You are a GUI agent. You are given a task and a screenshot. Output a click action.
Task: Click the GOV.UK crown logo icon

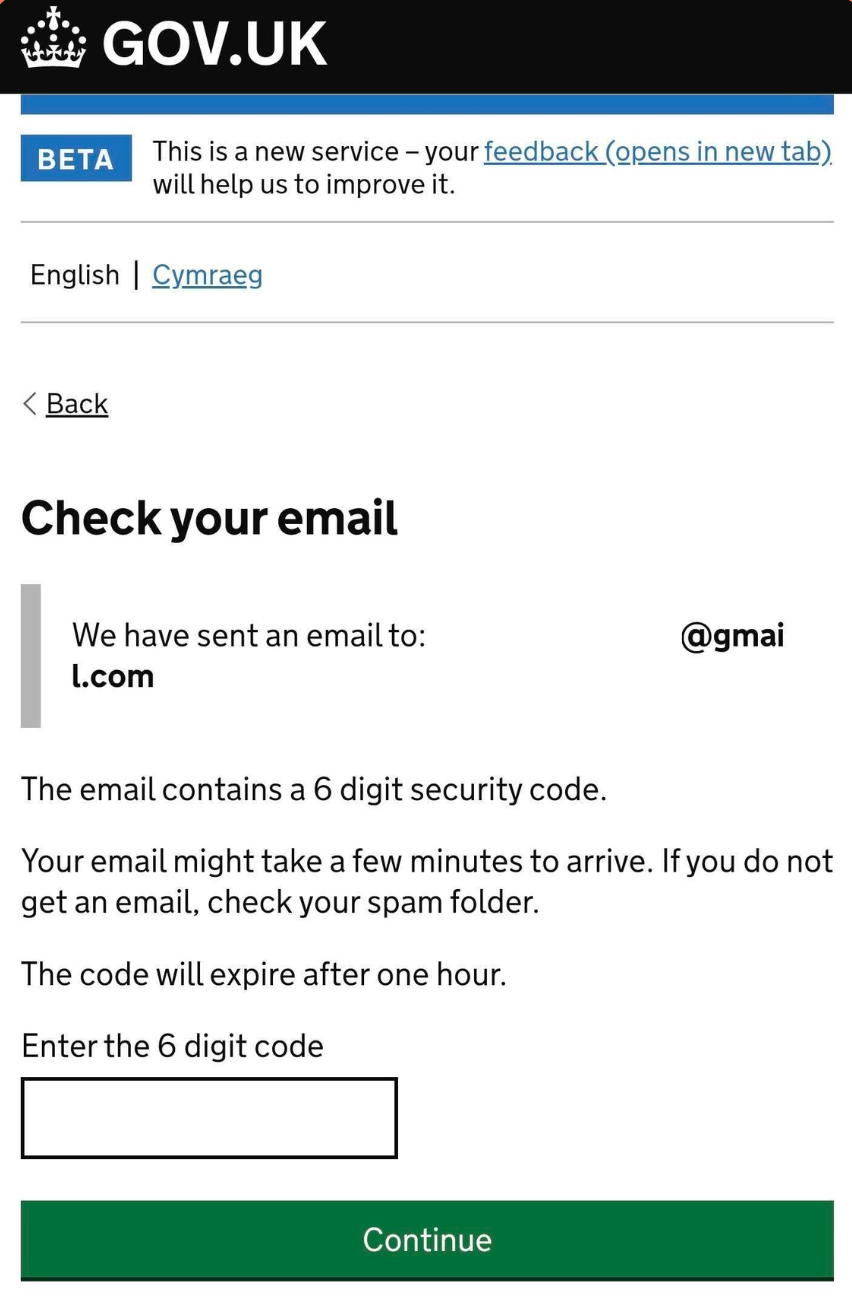52,40
